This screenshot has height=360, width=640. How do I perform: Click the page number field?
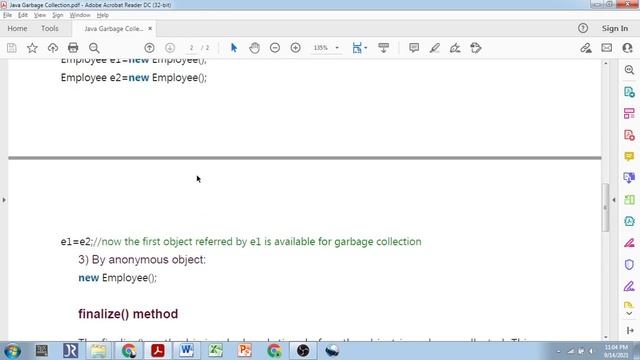[x=191, y=48]
